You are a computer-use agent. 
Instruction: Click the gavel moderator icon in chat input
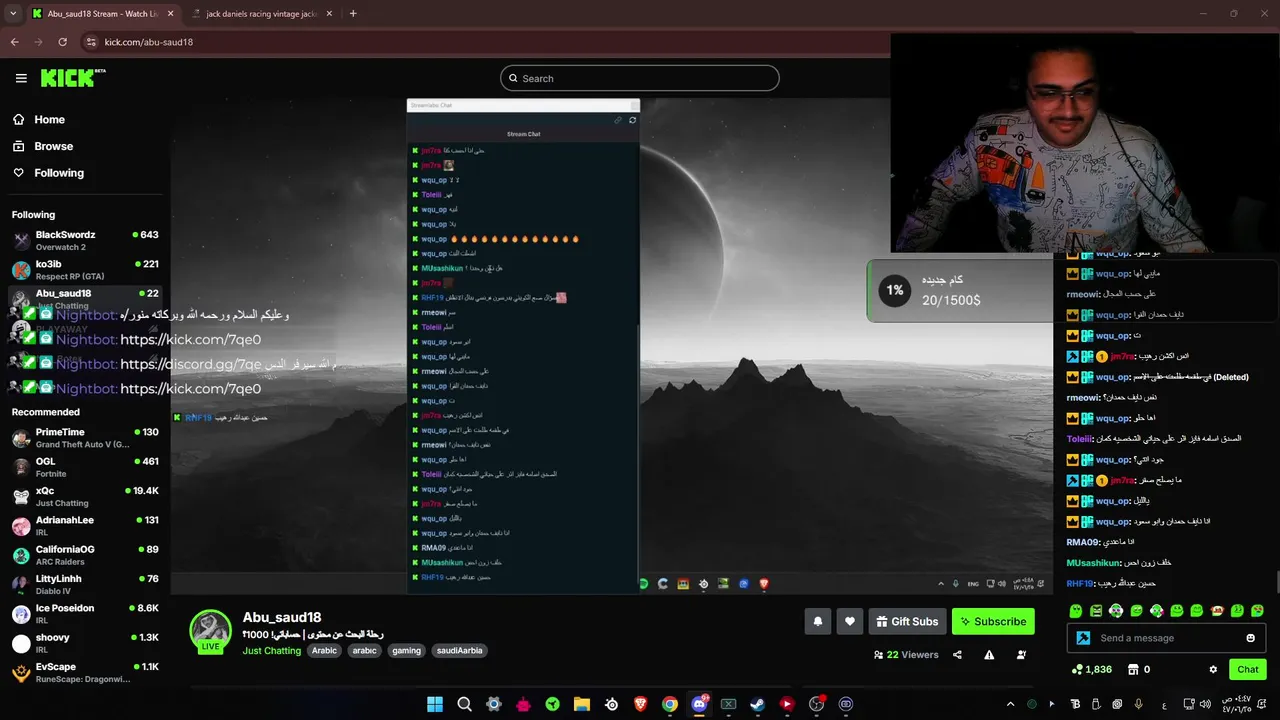coord(1083,638)
